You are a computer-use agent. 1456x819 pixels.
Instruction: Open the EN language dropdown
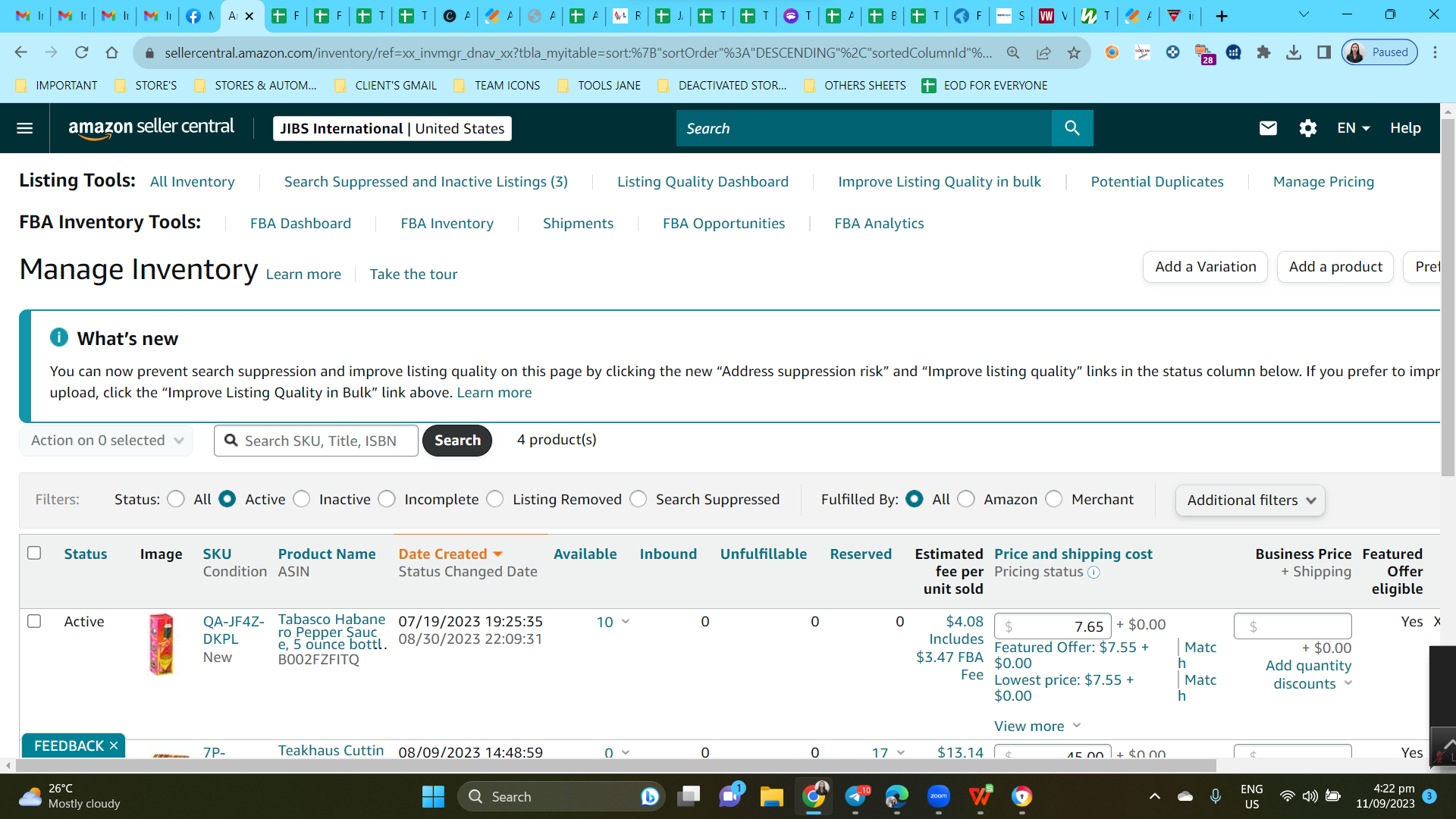click(x=1354, y=128)
